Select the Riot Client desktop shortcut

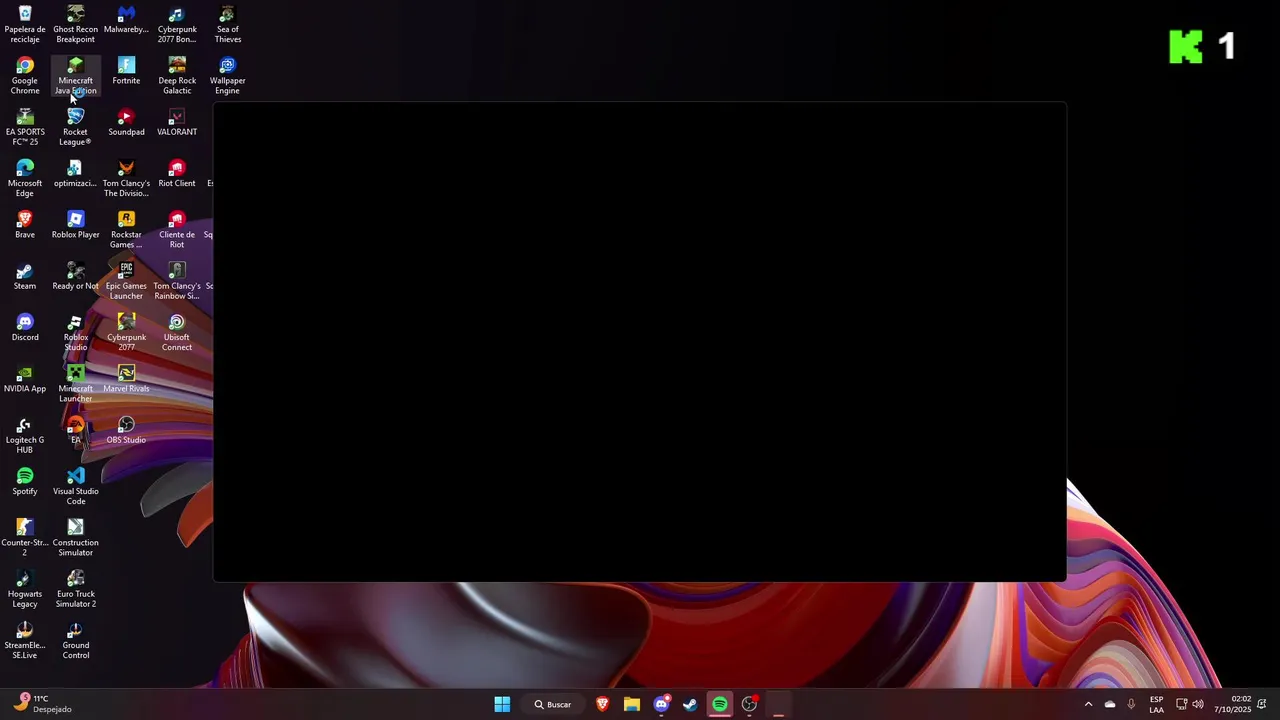pos(177,174)
